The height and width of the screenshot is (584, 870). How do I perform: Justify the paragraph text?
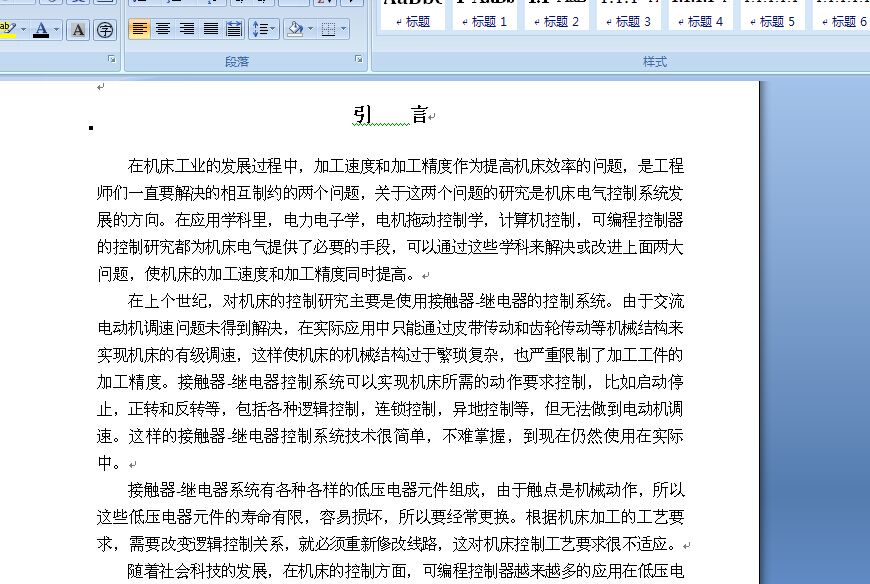click(211, 29)
